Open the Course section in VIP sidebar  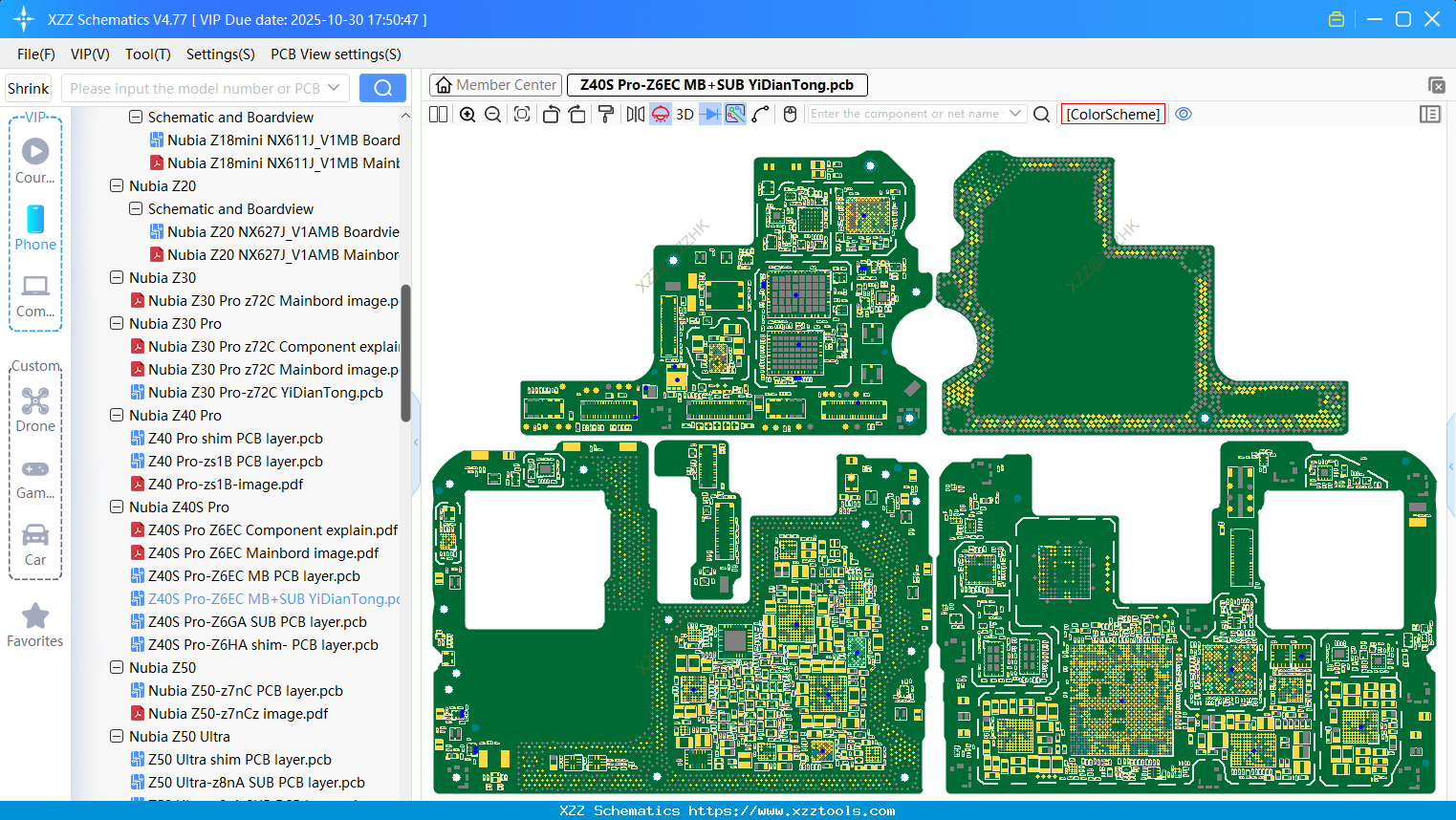35,161
